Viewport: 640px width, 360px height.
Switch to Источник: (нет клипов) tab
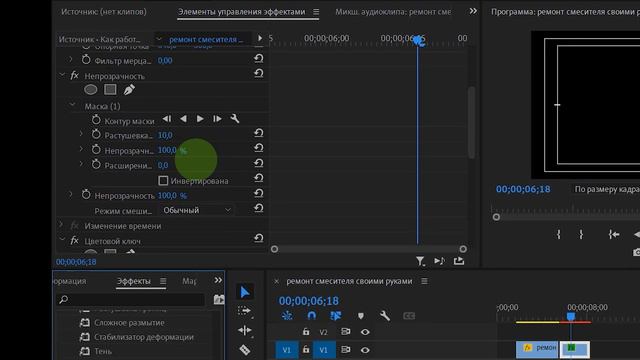pos(104,12)
